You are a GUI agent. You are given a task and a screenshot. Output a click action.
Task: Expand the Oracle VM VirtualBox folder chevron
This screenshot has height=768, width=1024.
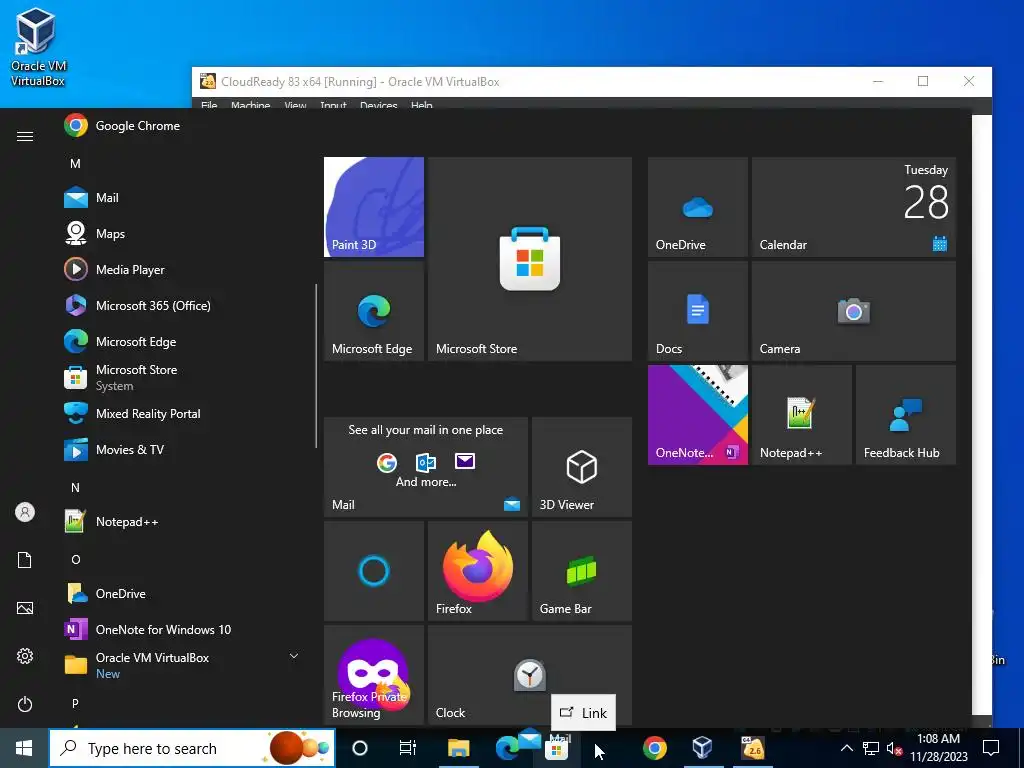point(294,656)
